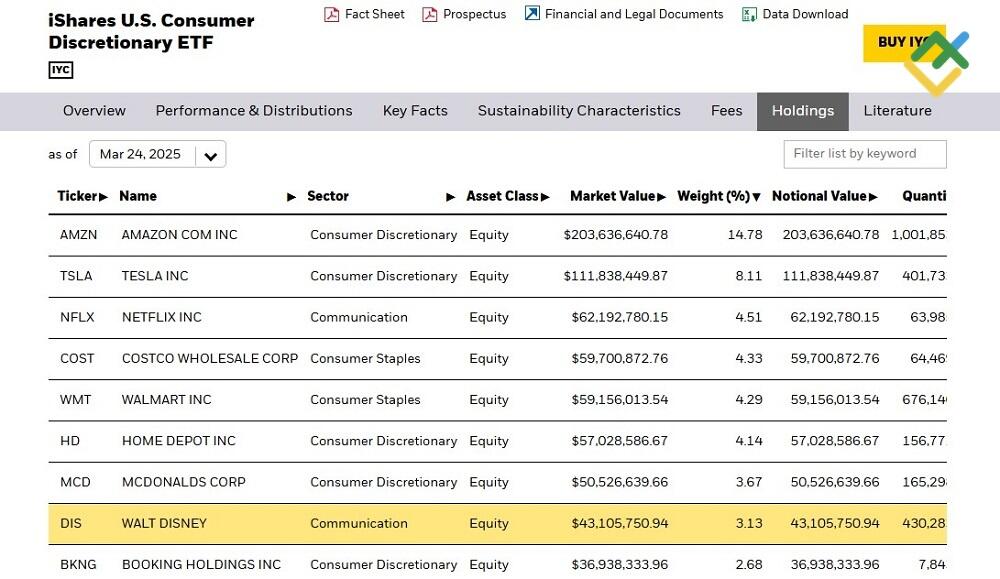Click Costco market value $59,700,872.76
Viewport: 1000px width, 579px height.
(619, 358)
